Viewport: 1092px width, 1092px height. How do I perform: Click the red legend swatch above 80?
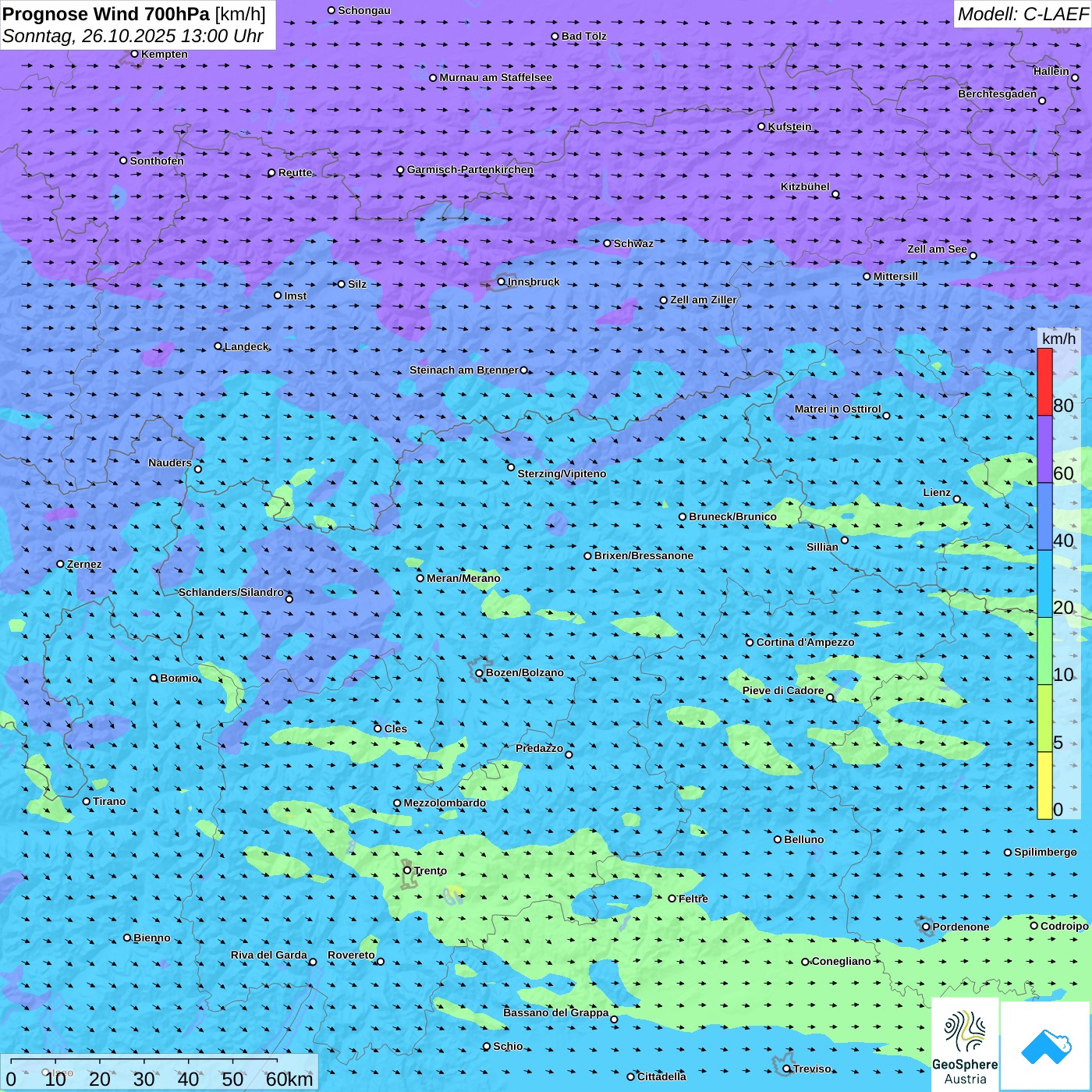point(1044,381)
